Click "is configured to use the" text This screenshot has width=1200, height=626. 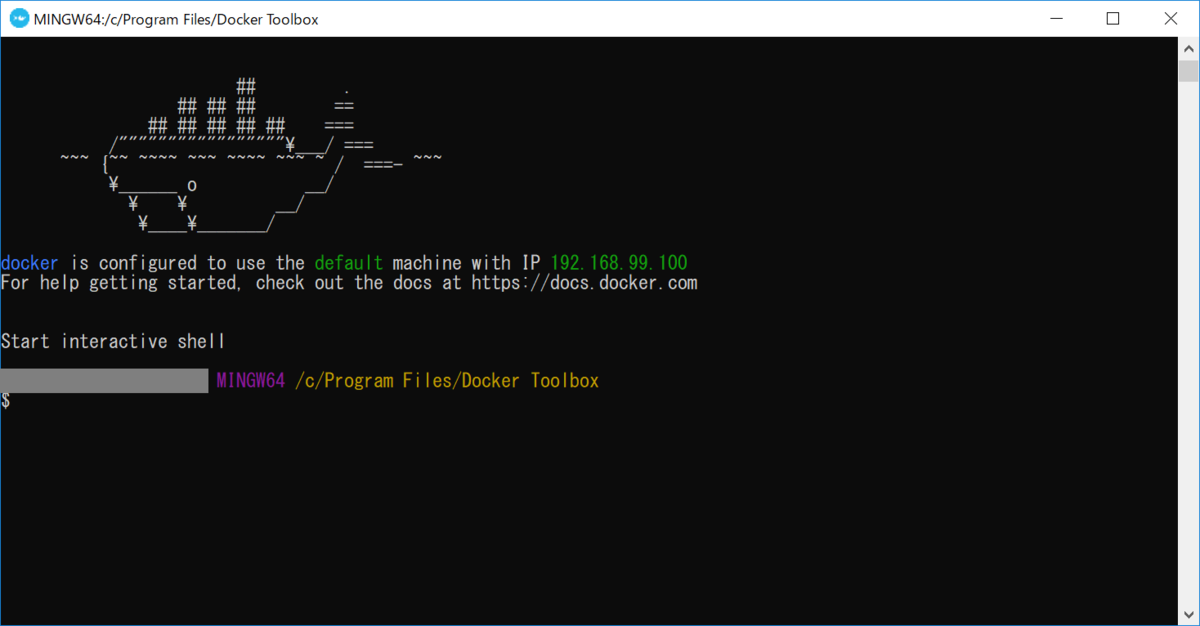[187, 263]
